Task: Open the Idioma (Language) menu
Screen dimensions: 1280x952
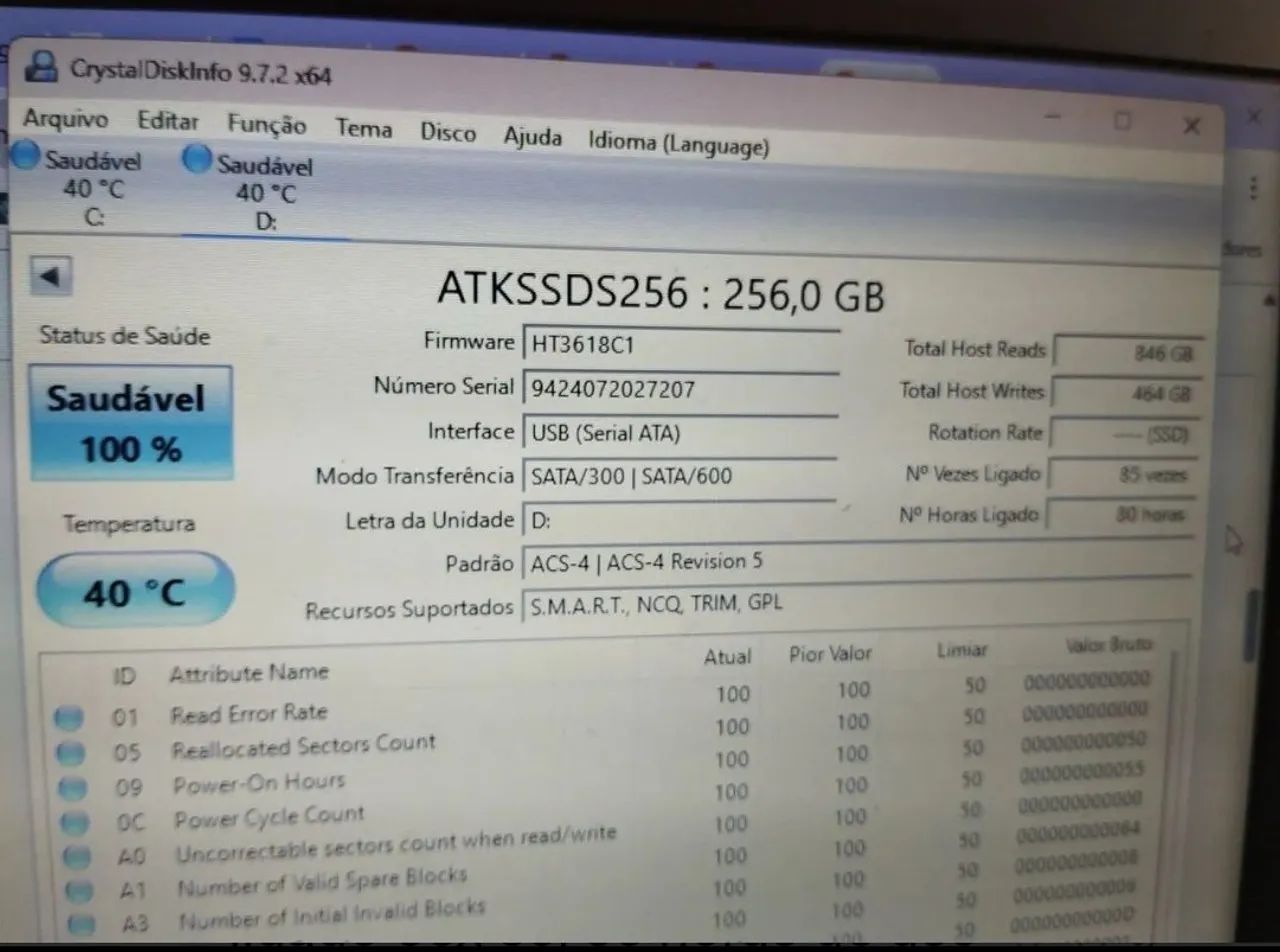Action: click(678, 143)
